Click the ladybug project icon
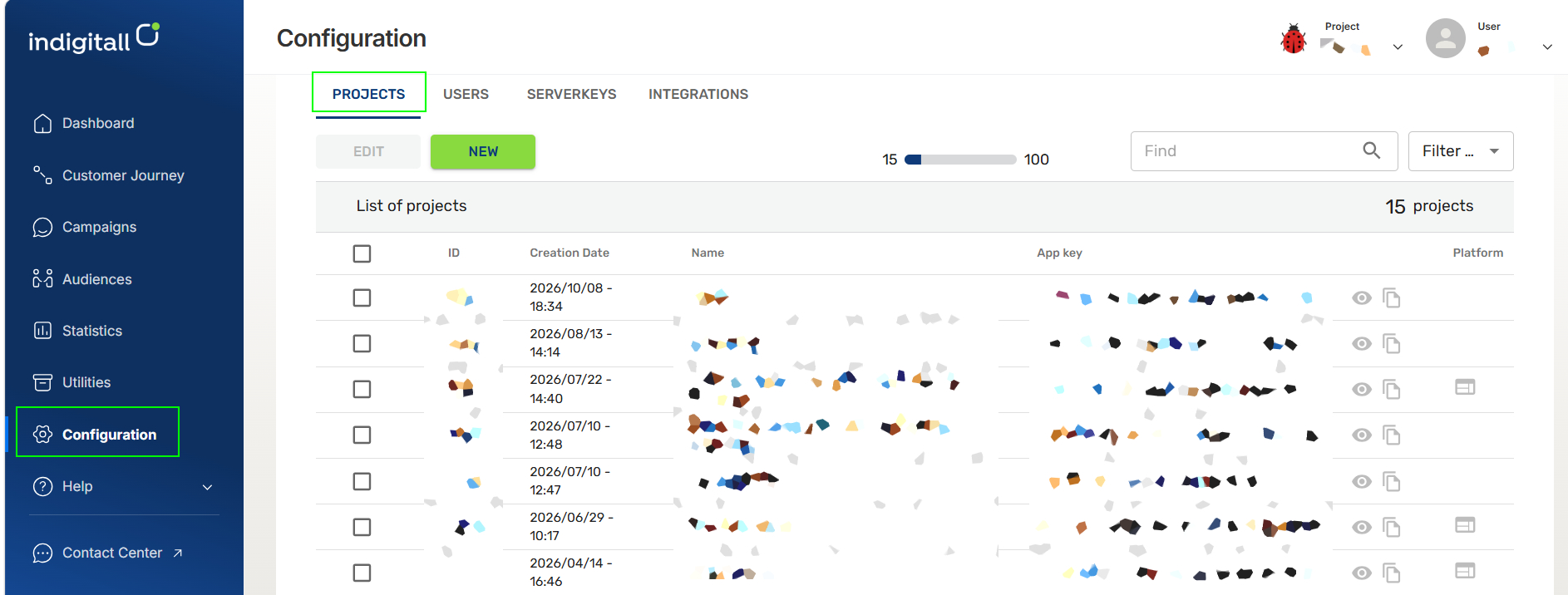The image size is (1568, 595). click(x=1293, y=39)
